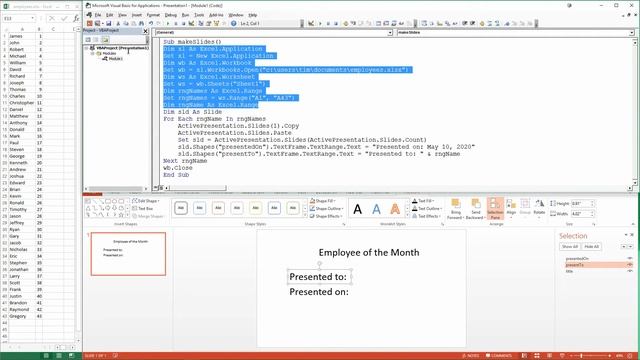The image size is (640, 360).
Task: Click the VBA Help question mark icon
Action: (233, 24)
